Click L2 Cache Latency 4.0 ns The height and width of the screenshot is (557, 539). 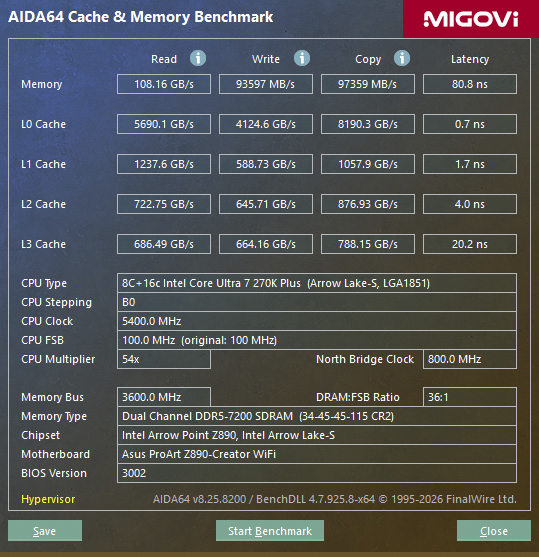[470, 204]
